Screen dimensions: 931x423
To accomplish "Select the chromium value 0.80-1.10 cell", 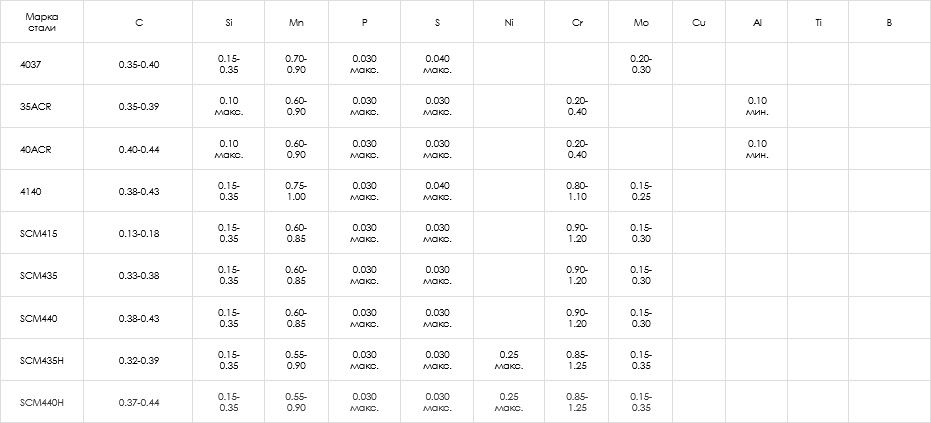I will 577,191.
